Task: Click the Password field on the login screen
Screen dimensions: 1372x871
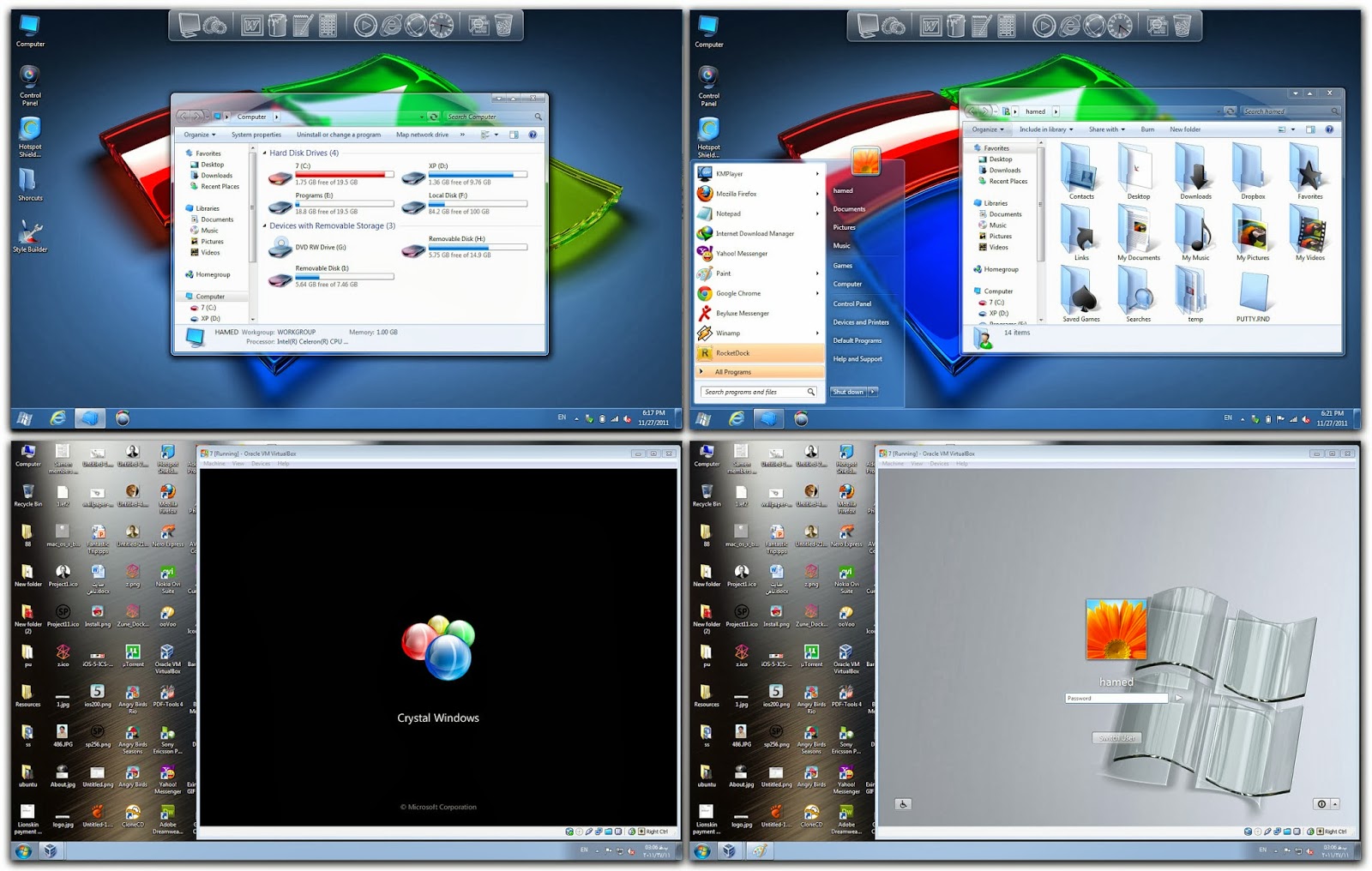Action: (1115, 698)
